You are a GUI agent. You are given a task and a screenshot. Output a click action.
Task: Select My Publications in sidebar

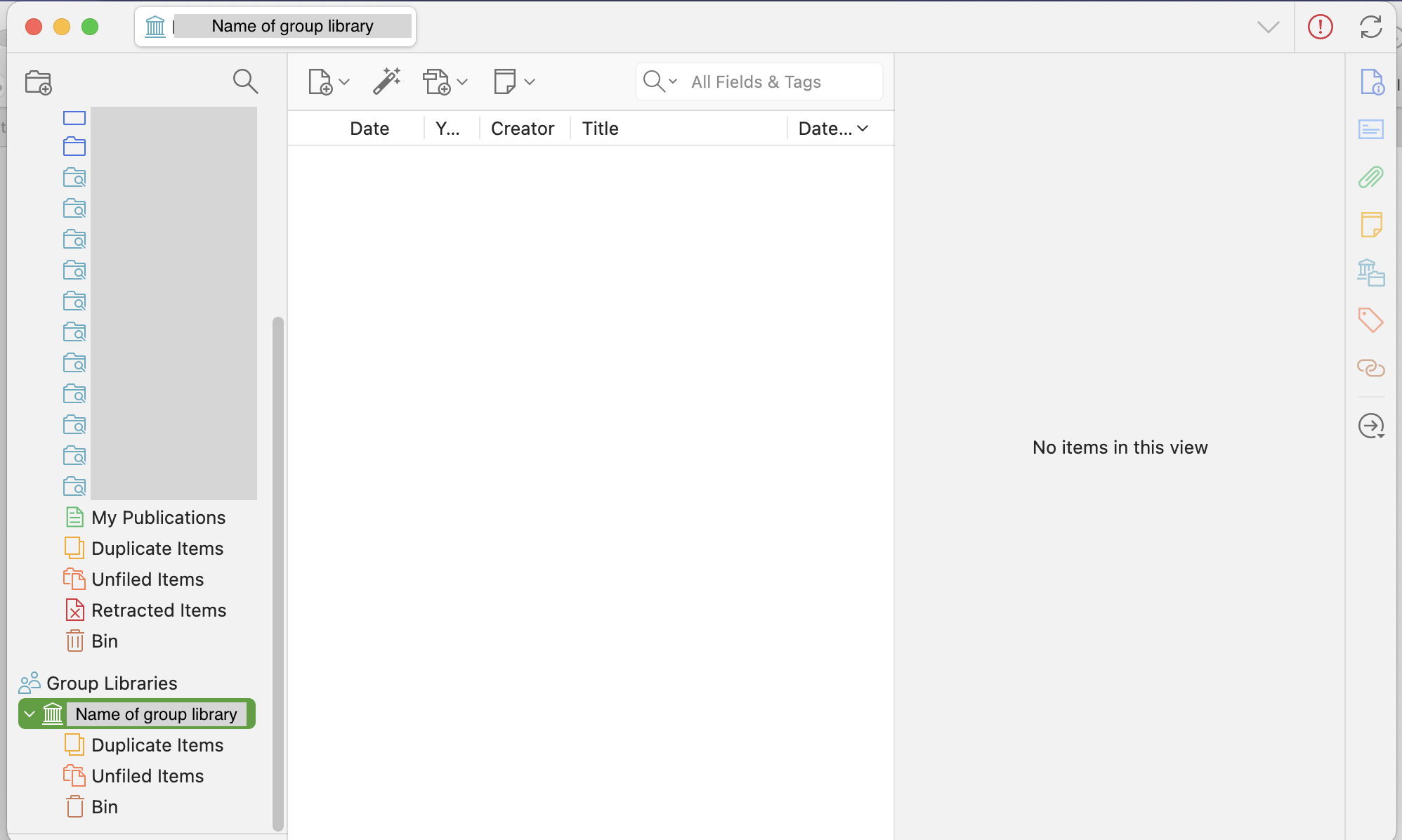pos(158,518)
